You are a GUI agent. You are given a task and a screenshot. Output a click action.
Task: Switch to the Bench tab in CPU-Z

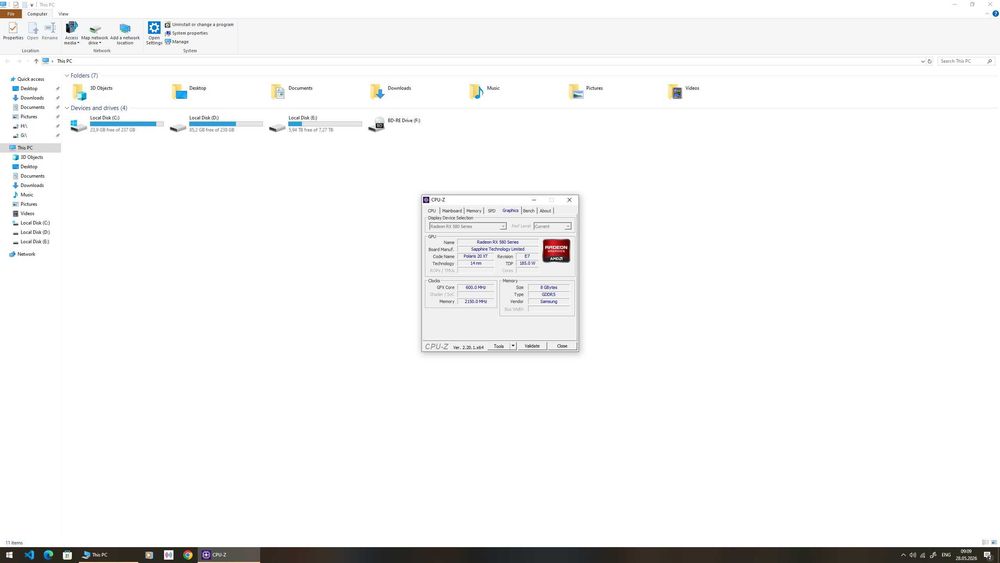tap(529, 210)
